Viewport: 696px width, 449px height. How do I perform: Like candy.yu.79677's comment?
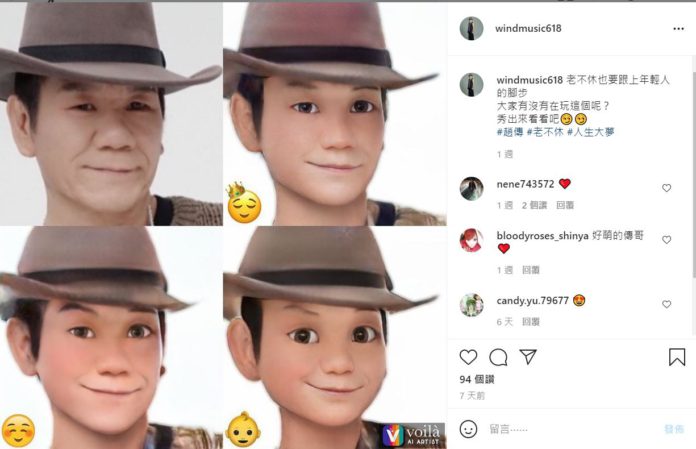(x=666, y=304)
